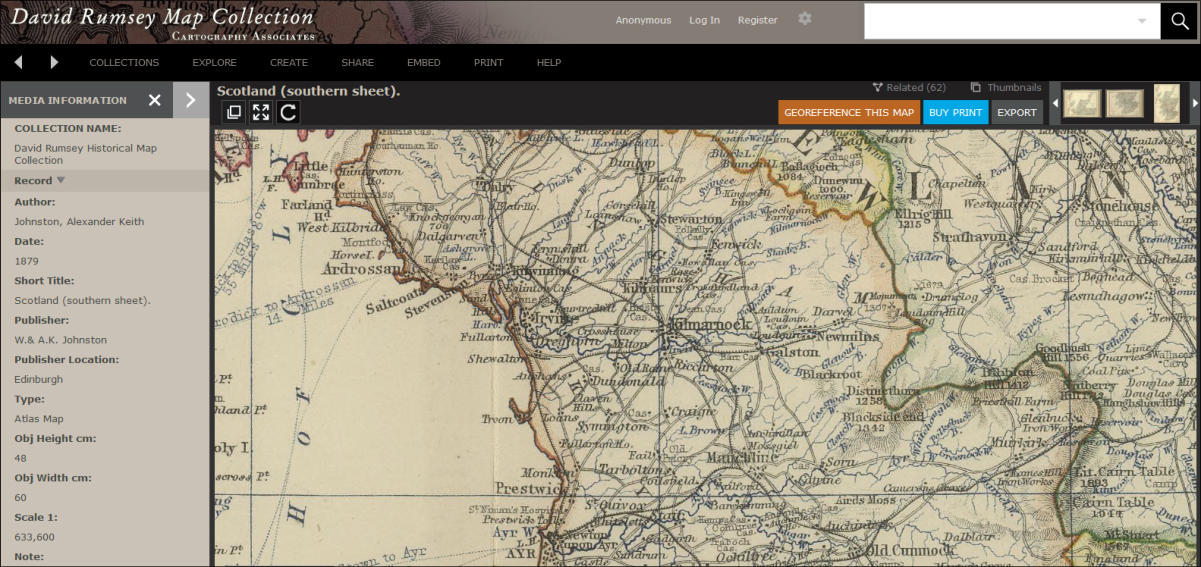Image resolution: width=1201 pixels, height=567 pixels.
Task: Click the map title Scotland (southern sheet).
Action: [x=308, y=91]
